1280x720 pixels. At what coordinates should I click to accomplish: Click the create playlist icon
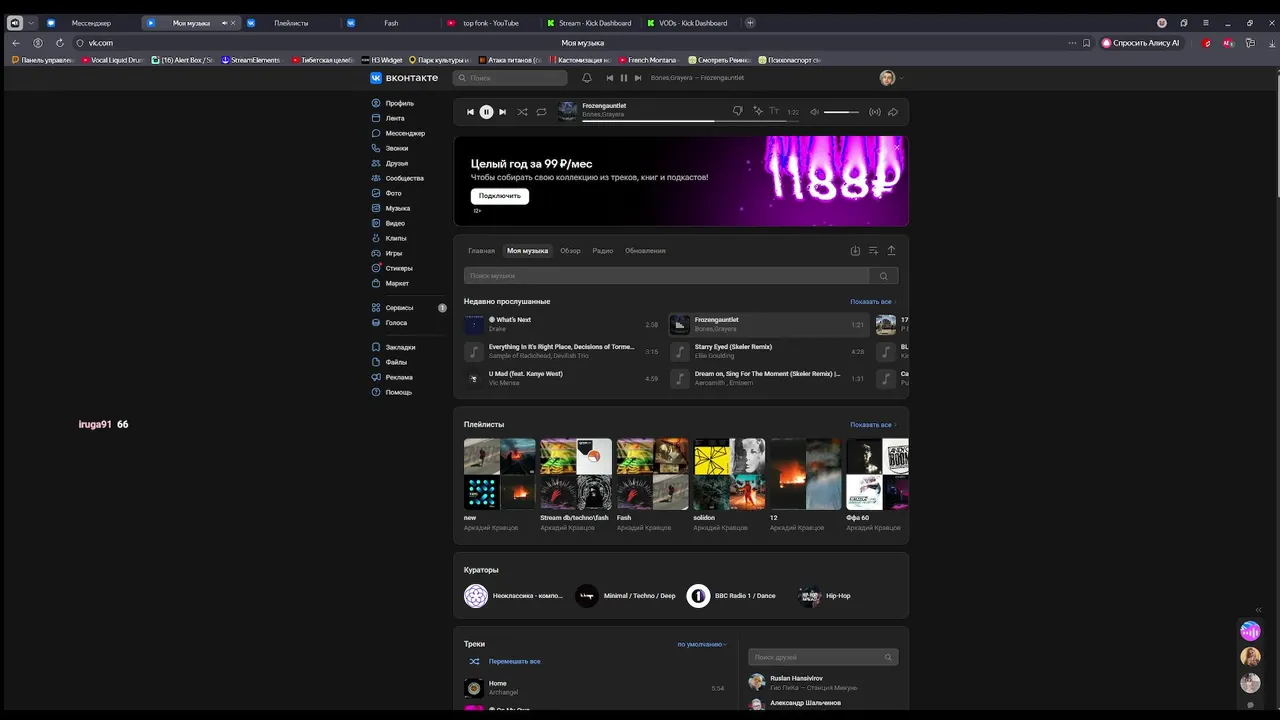click(873, 251)
